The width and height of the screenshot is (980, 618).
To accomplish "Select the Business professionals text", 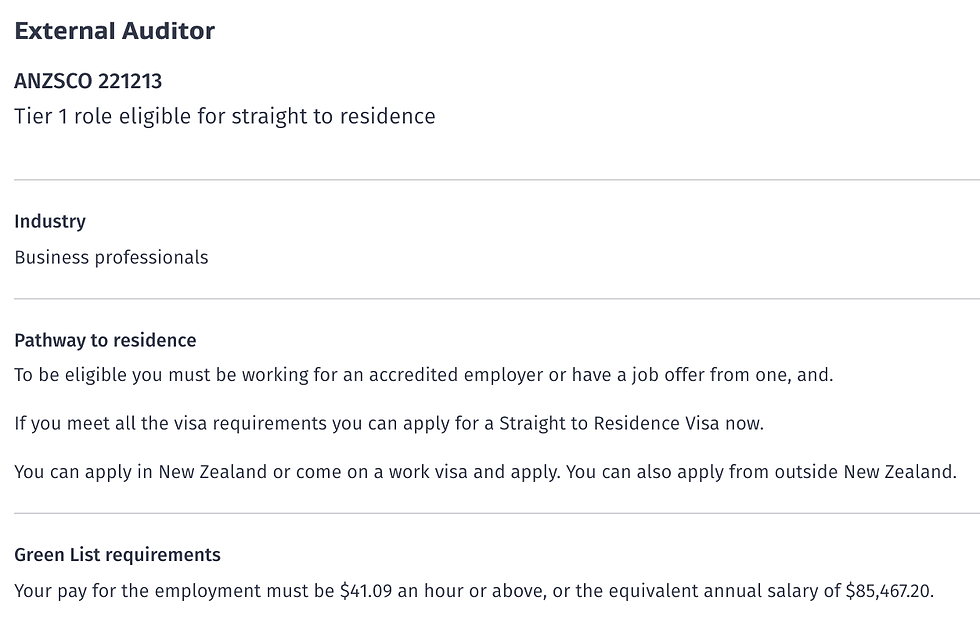I will 111,257.
